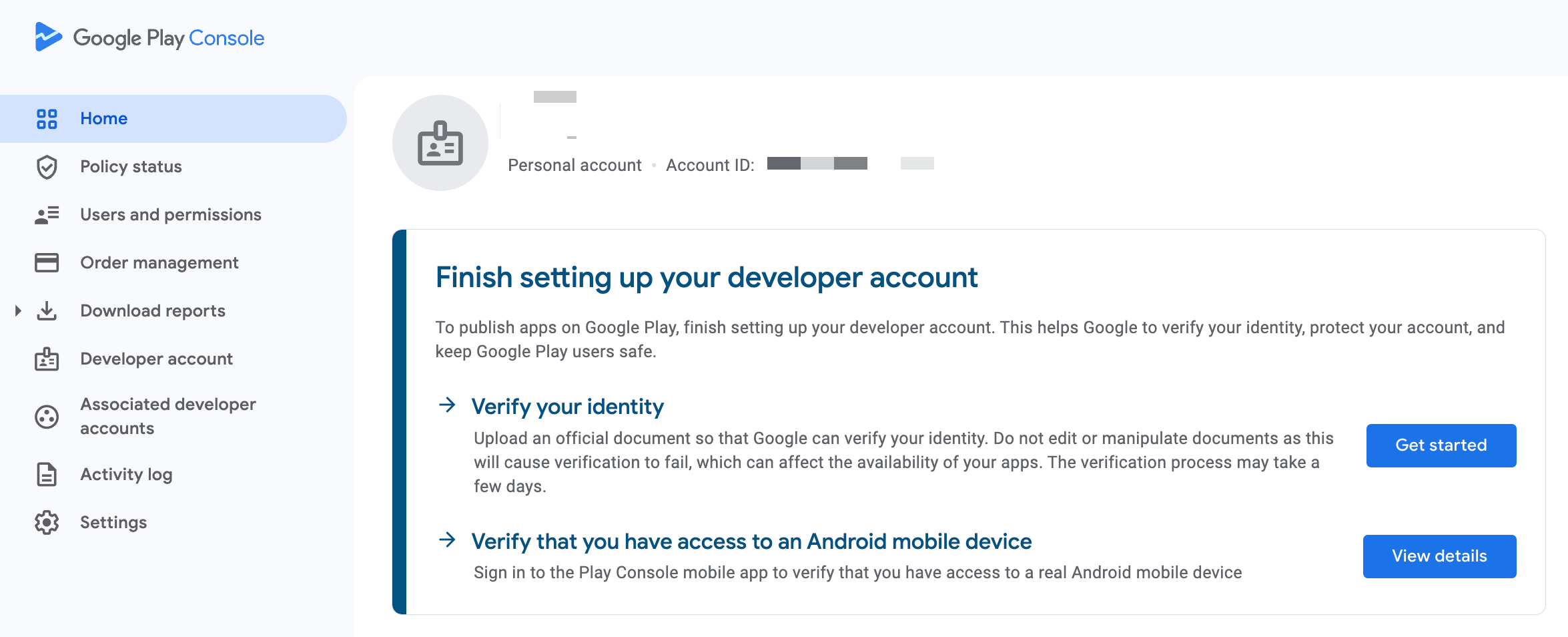Click the Associated developer accounts circle icon
This screenshot has width=1568, height=637.
pyautogui.click(x=47, y=417)
